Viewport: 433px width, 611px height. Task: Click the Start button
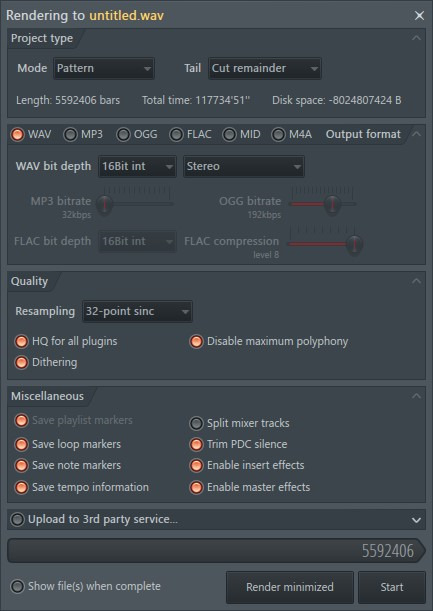(x=392, y=587)
